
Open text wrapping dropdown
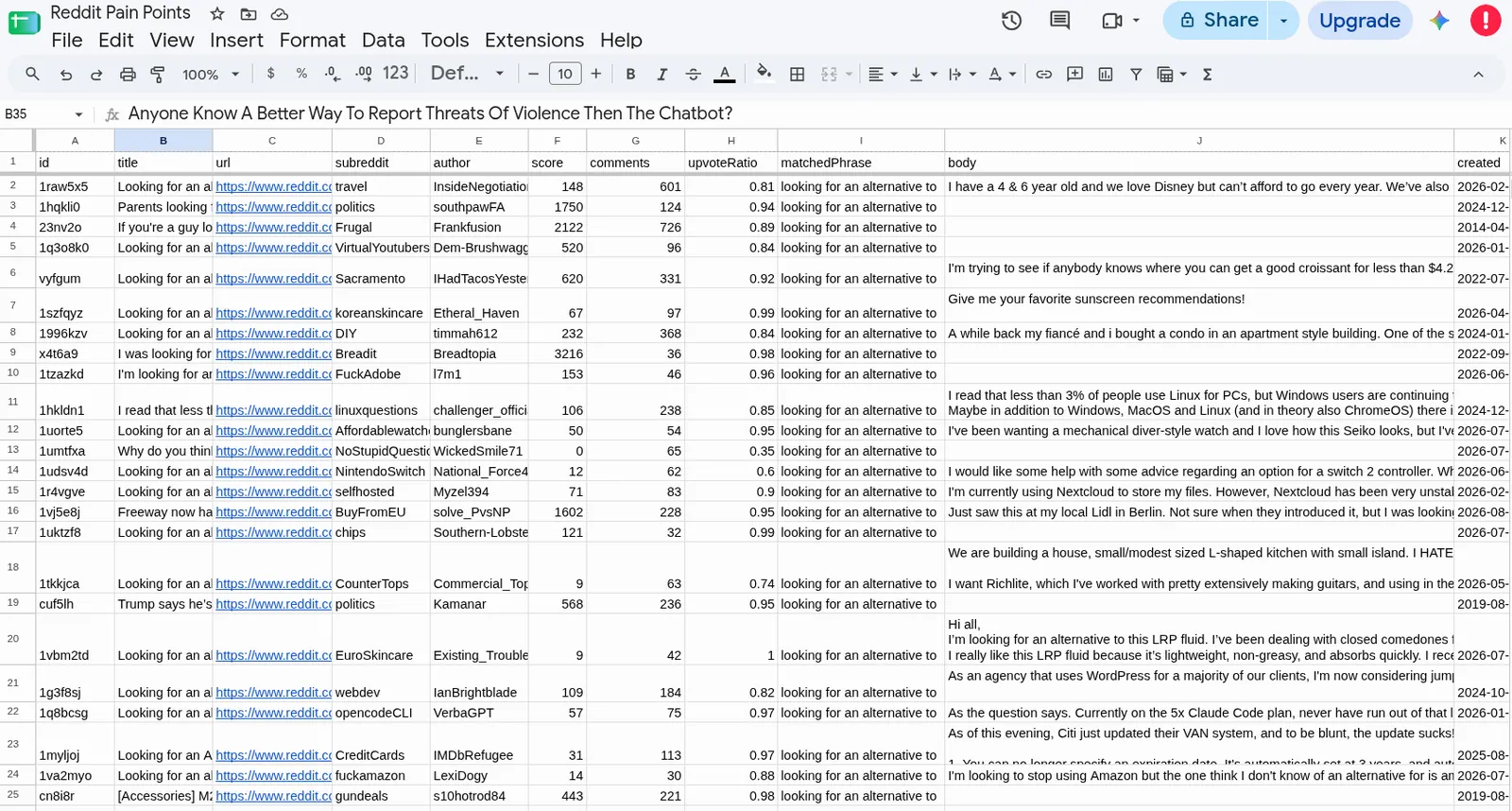point(962,74)
